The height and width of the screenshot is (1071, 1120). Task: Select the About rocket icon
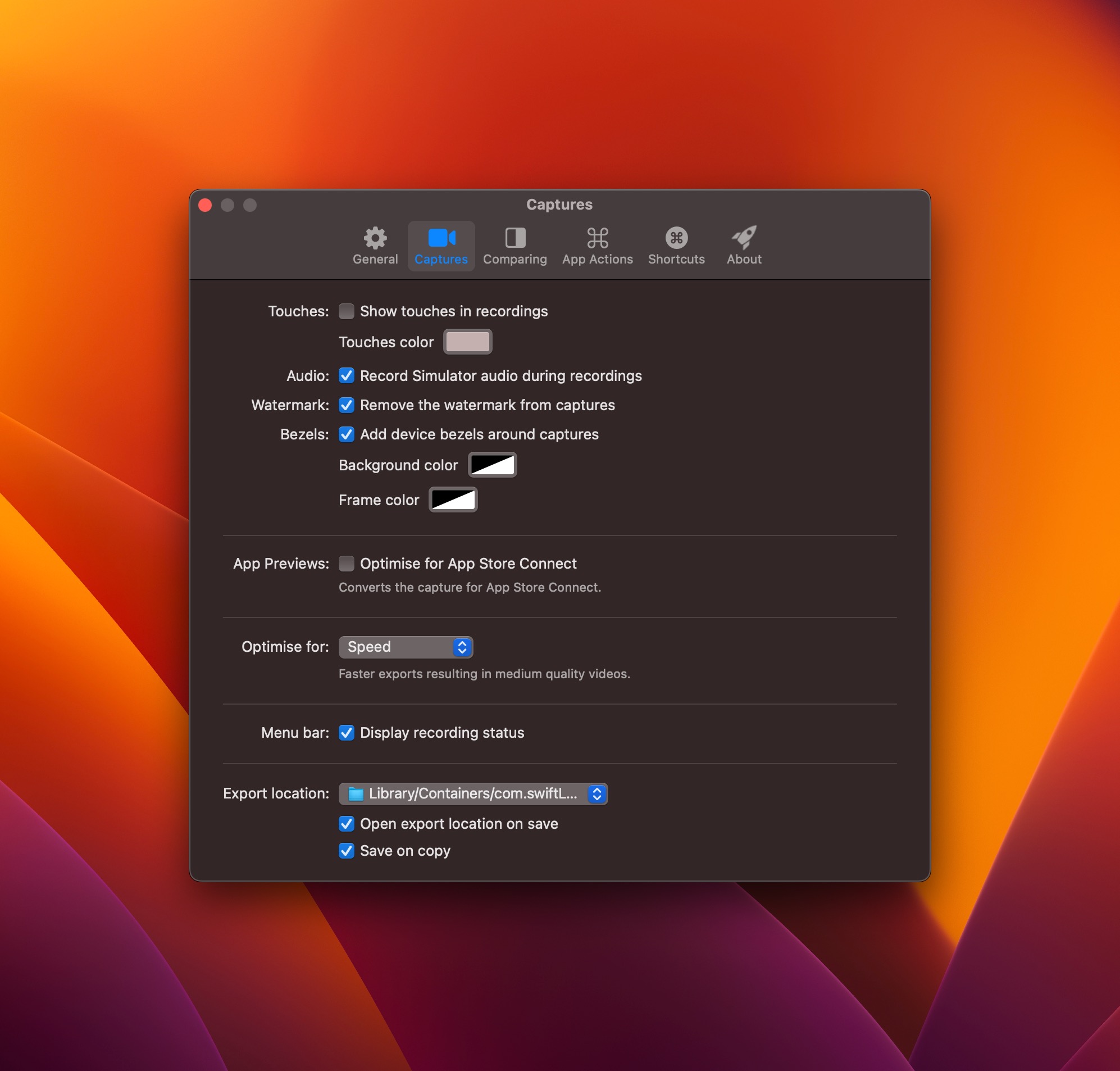click(x=744, y=239)
